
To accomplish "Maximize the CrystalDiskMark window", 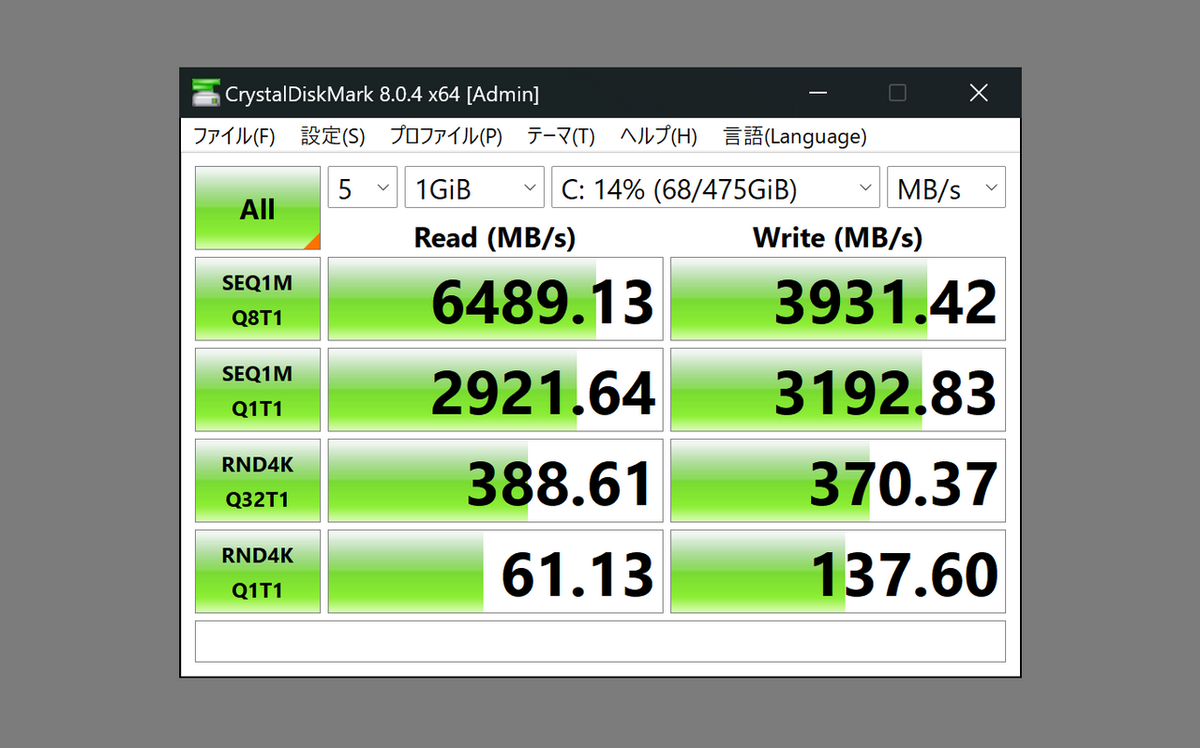I will (898, 93).
